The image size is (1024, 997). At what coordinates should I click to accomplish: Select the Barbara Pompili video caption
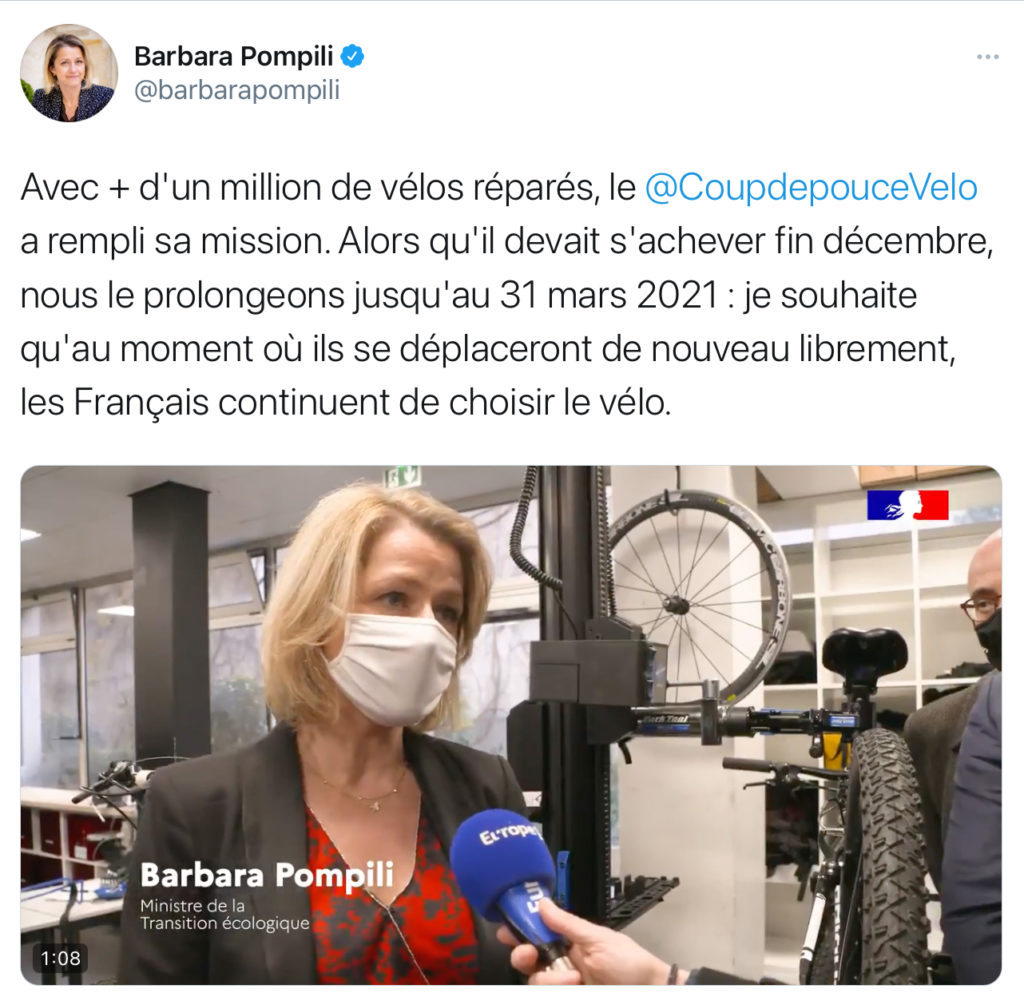267,876
